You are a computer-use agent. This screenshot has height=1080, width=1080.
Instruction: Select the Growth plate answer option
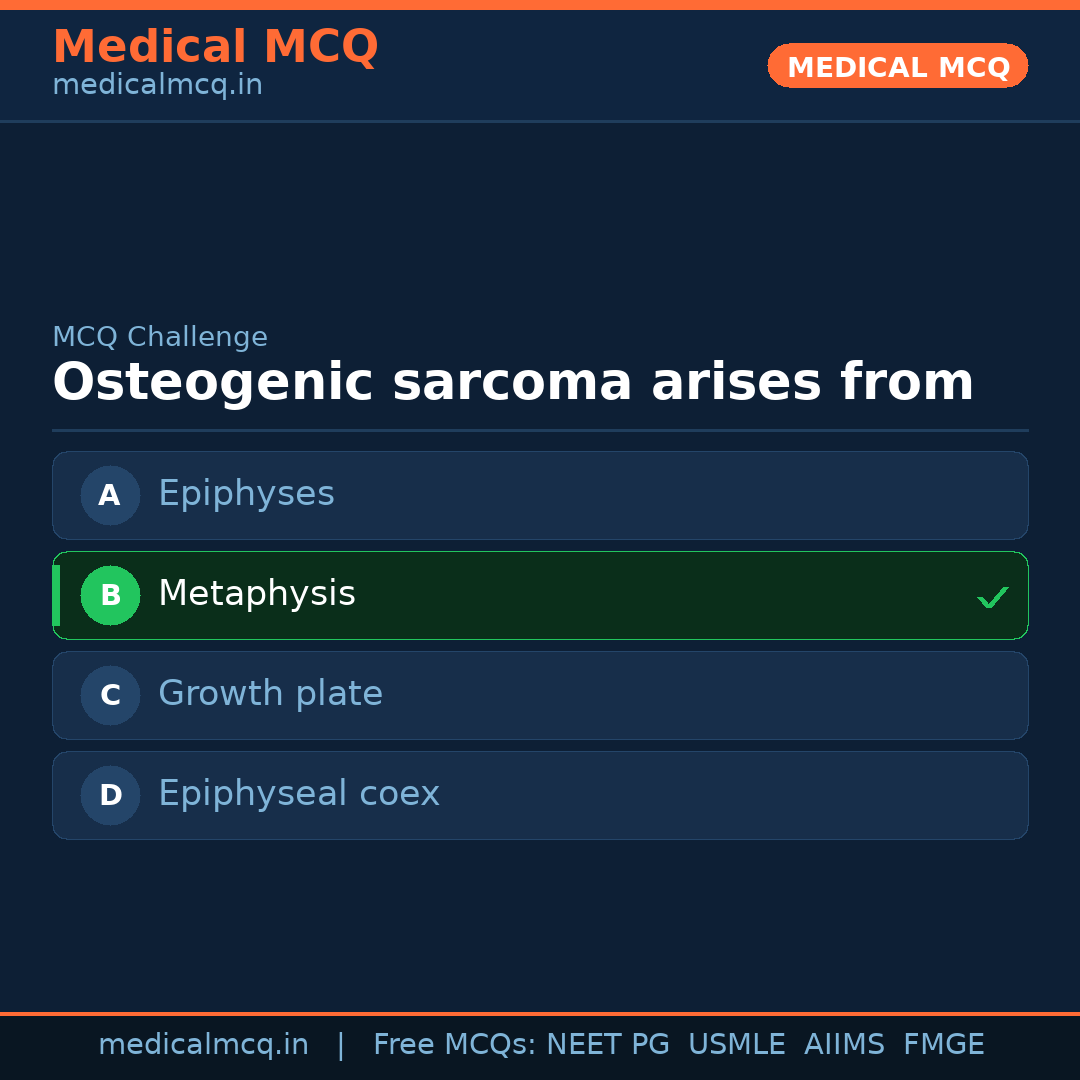(540, 695)
